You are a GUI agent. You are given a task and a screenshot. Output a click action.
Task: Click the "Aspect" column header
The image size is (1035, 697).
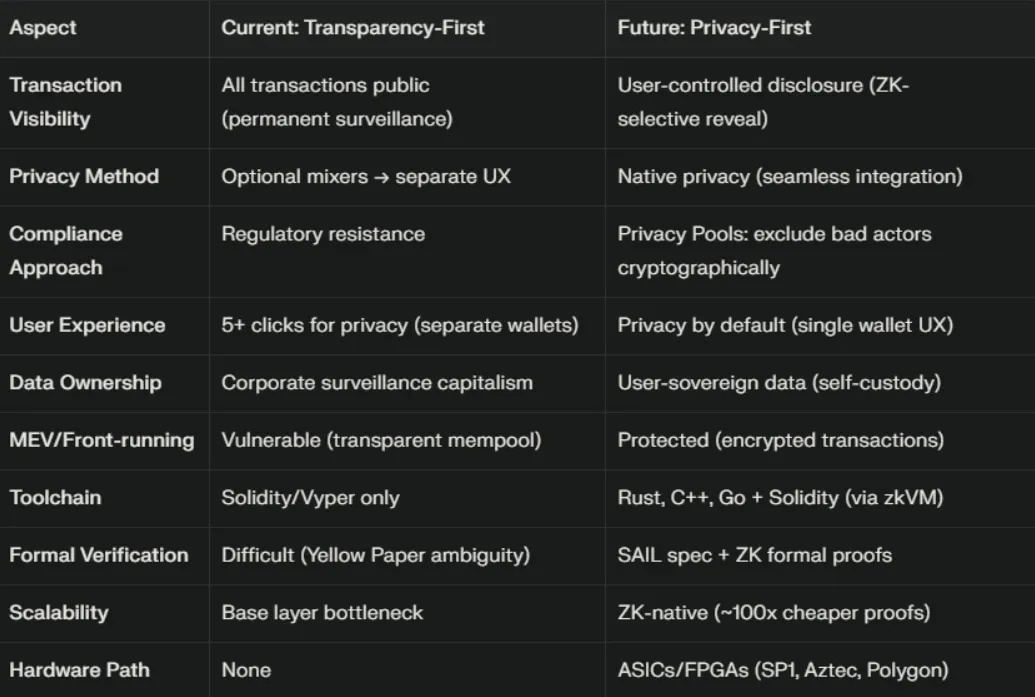pyautogui.click(x=44, y=28)
